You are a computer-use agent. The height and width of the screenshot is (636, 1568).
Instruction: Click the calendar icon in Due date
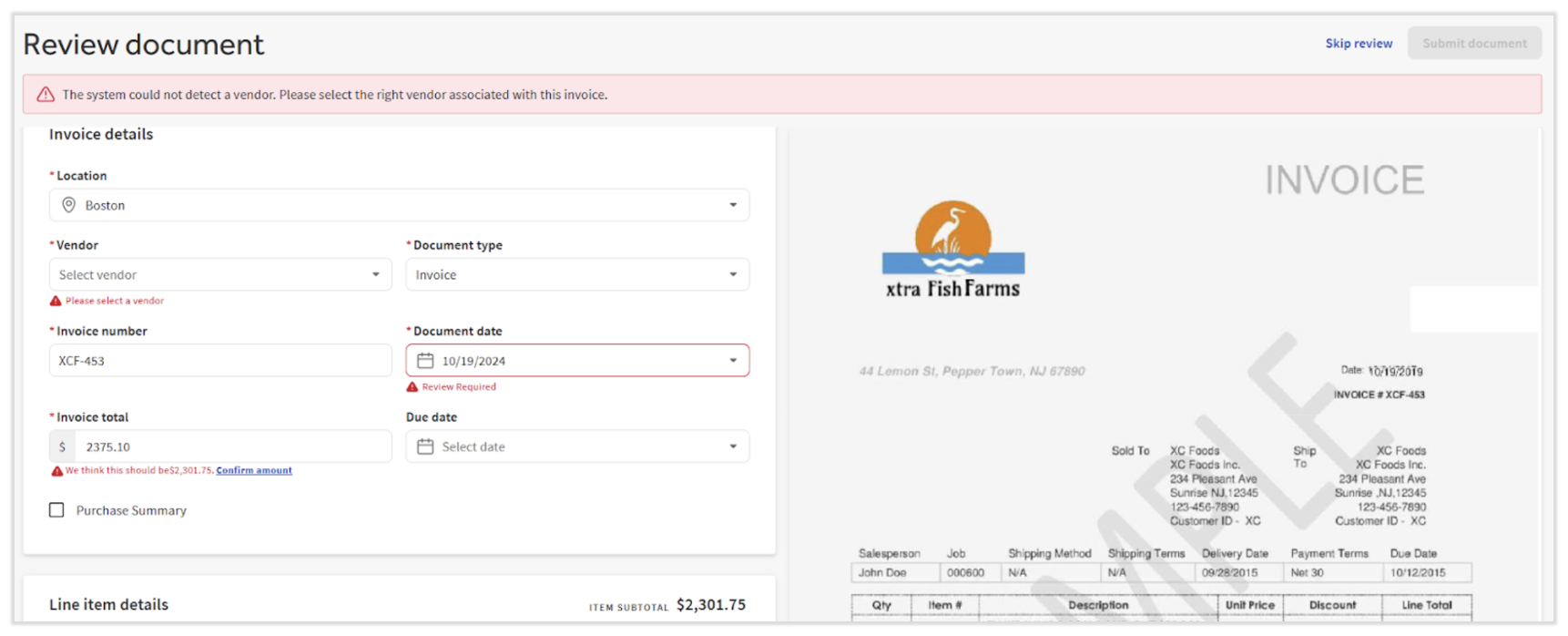425,446
